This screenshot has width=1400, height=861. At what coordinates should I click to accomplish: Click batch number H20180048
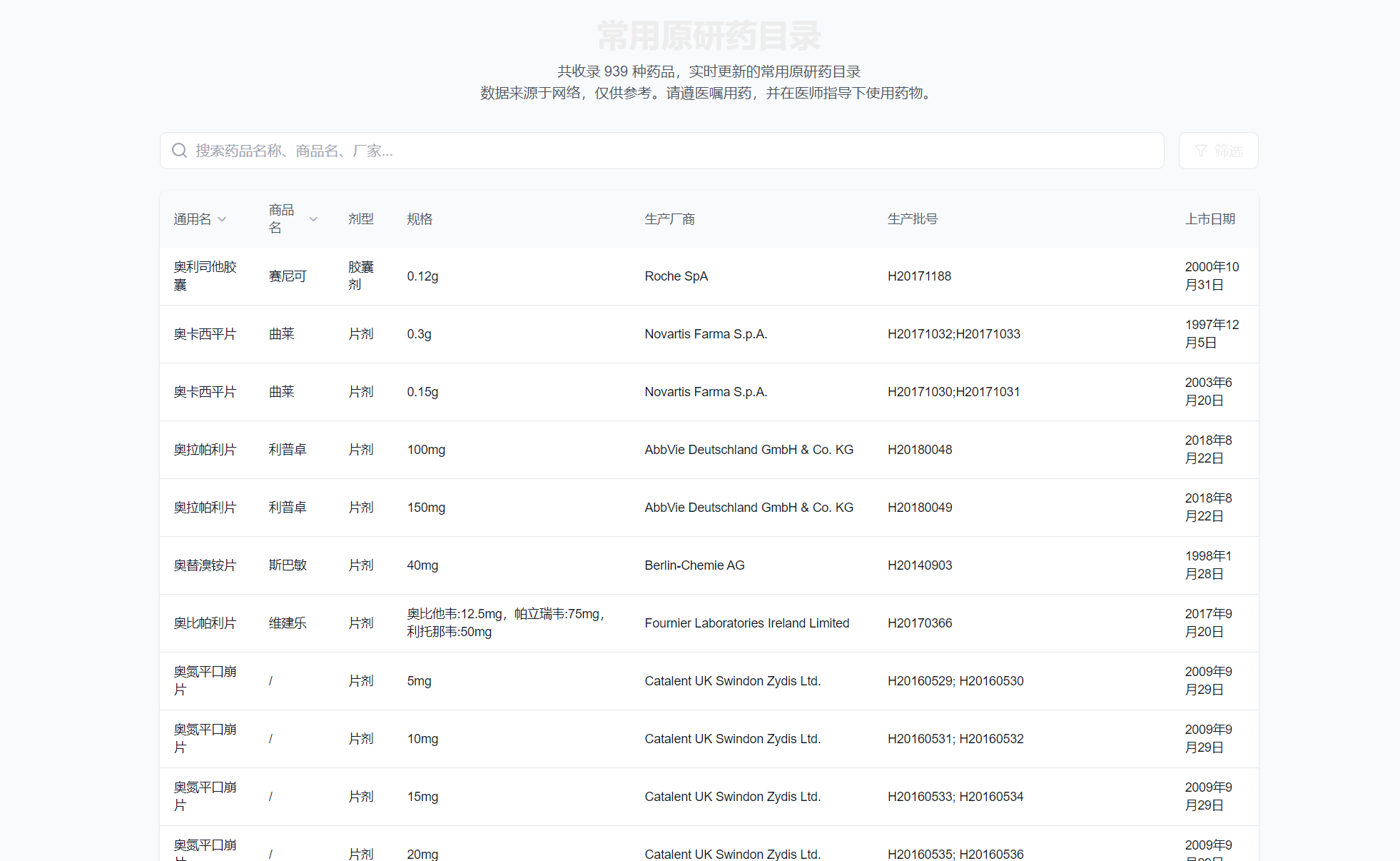point(920,450)
